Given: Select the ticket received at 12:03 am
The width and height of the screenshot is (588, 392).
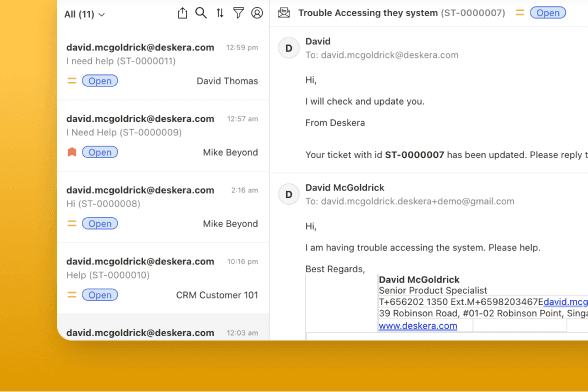Looking at the screenshot, I should [163, 327].
